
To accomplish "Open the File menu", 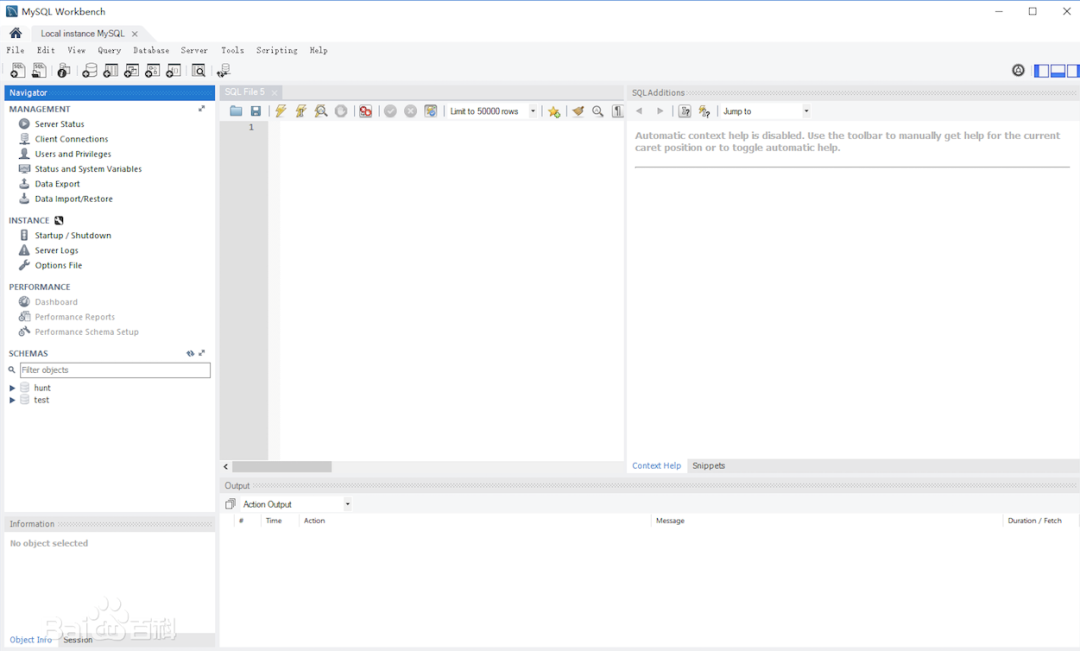I will coord(15,50).
